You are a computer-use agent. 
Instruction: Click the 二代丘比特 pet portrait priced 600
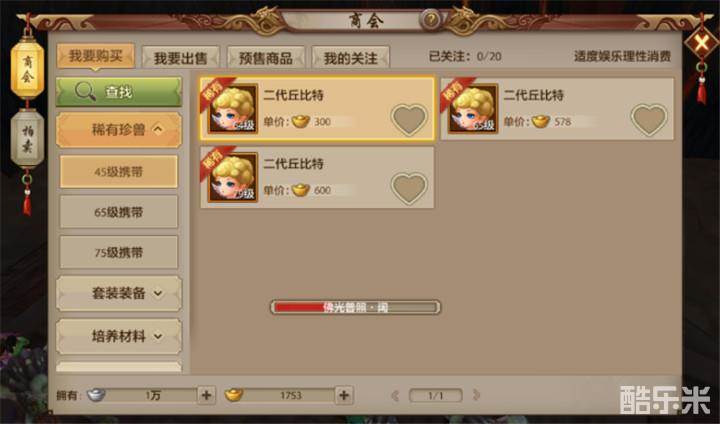coord(233,177)
